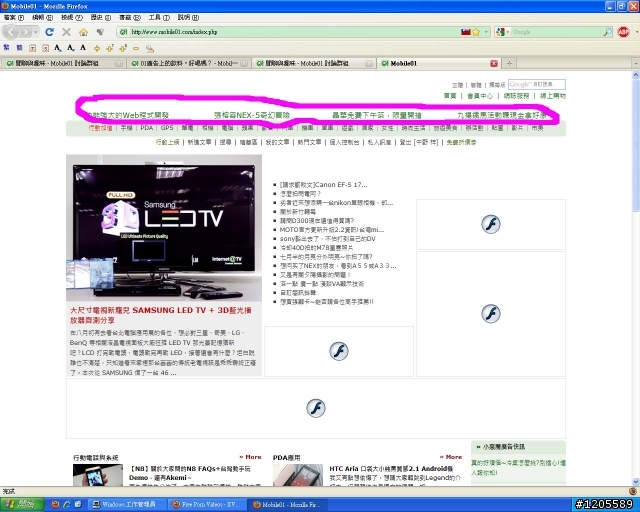Close the active Mobile01 tab
This screenshot has width=640, height=512.
click(x=494, y=63)
